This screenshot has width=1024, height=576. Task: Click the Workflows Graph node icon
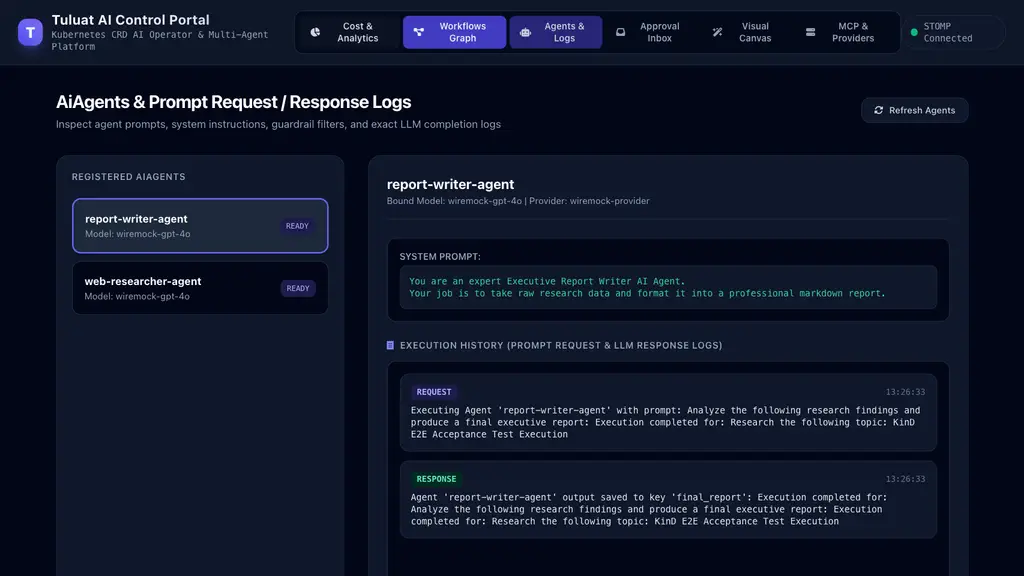click(x=419, y=32)
